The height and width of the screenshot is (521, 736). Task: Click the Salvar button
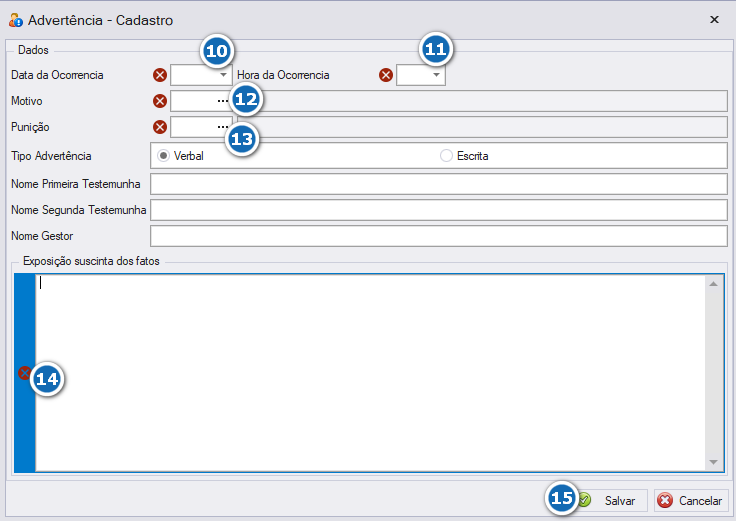click(608, 500)
